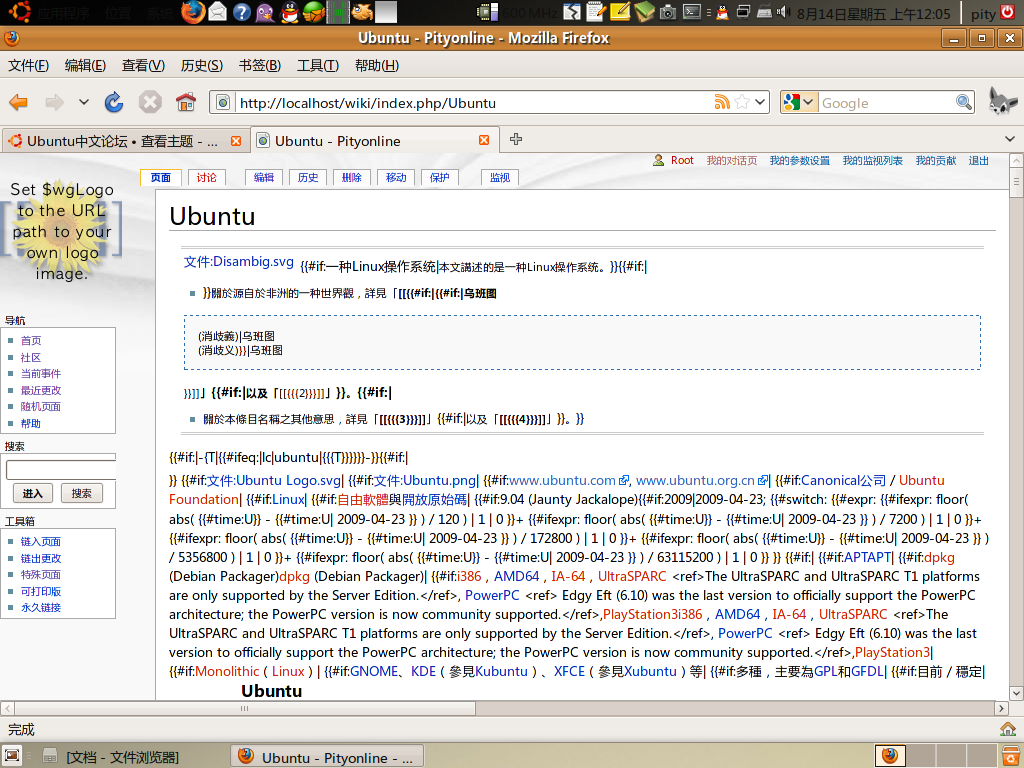Open the Ubuntu logo applications menu

click(20, 12)
